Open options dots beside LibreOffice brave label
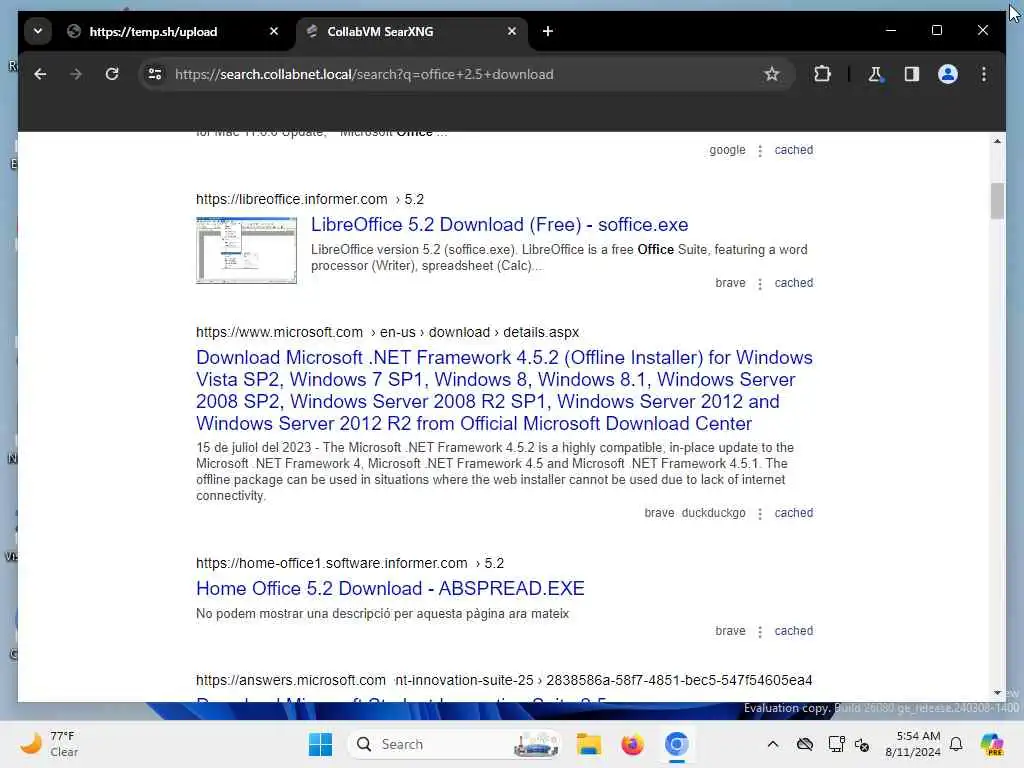This screenshot has height=768, width=1024. [760, 283]
